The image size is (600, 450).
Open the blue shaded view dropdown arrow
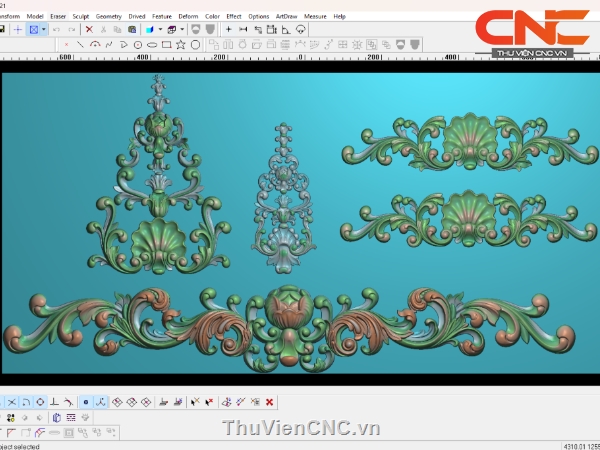click(x=161, y=30)
